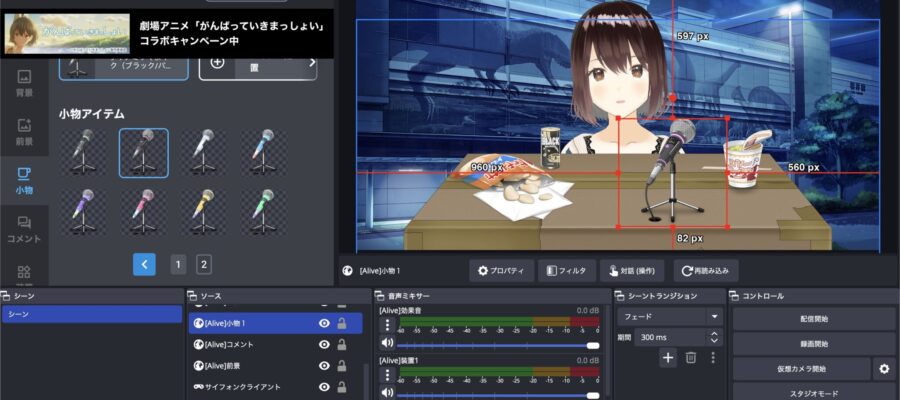Hide the [Alive]小物1 source with eye icon
Image resolution: width=900 pixels, height=400 pixels.
pyautogui.click(x=324, y=323)
